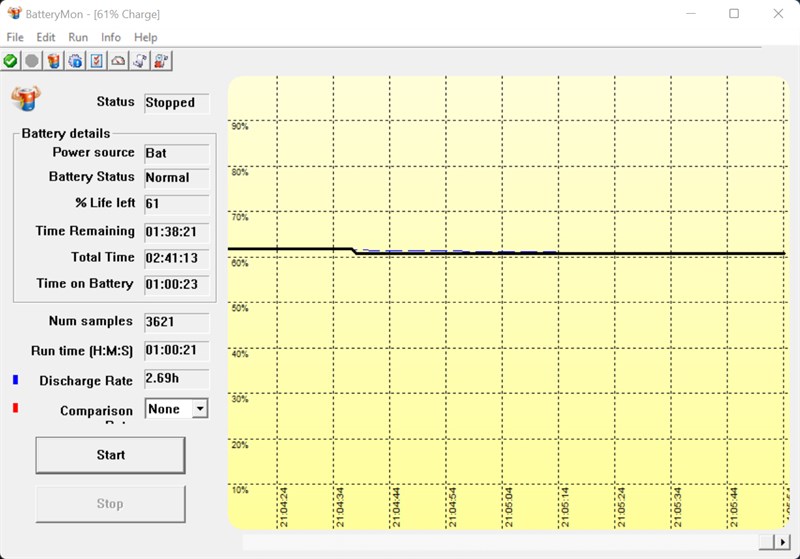Click the graph scrollbar right arrow

click(x=781, y=541)
